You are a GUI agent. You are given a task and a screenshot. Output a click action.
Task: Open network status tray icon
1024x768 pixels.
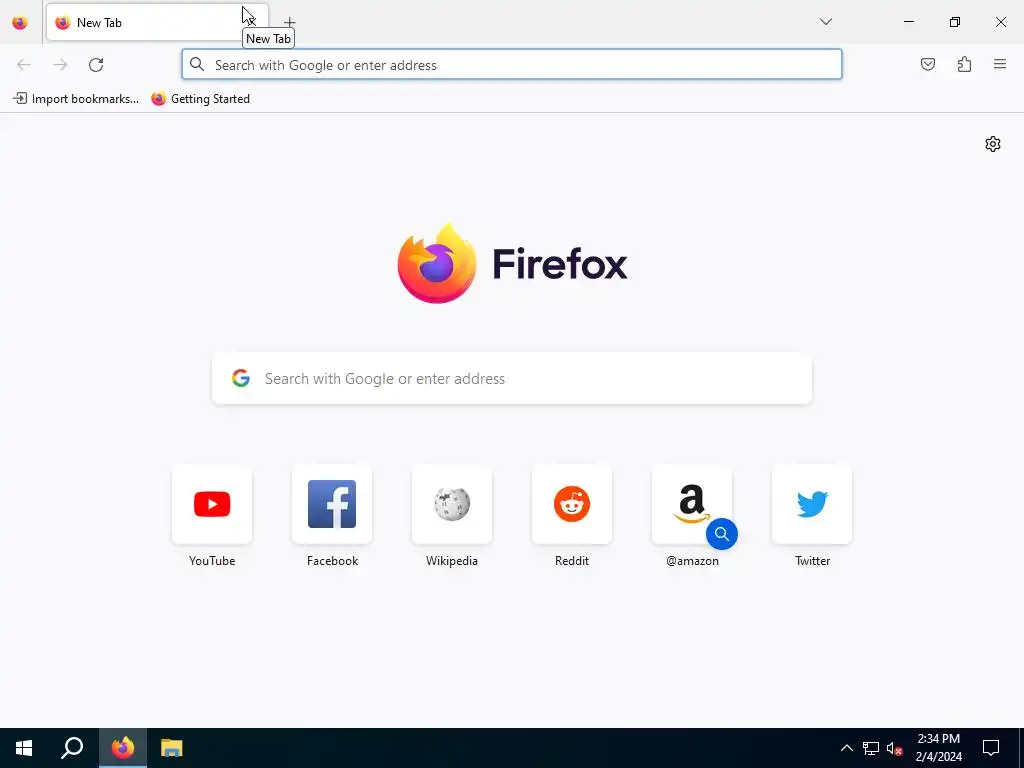click(x=871, y=748)
